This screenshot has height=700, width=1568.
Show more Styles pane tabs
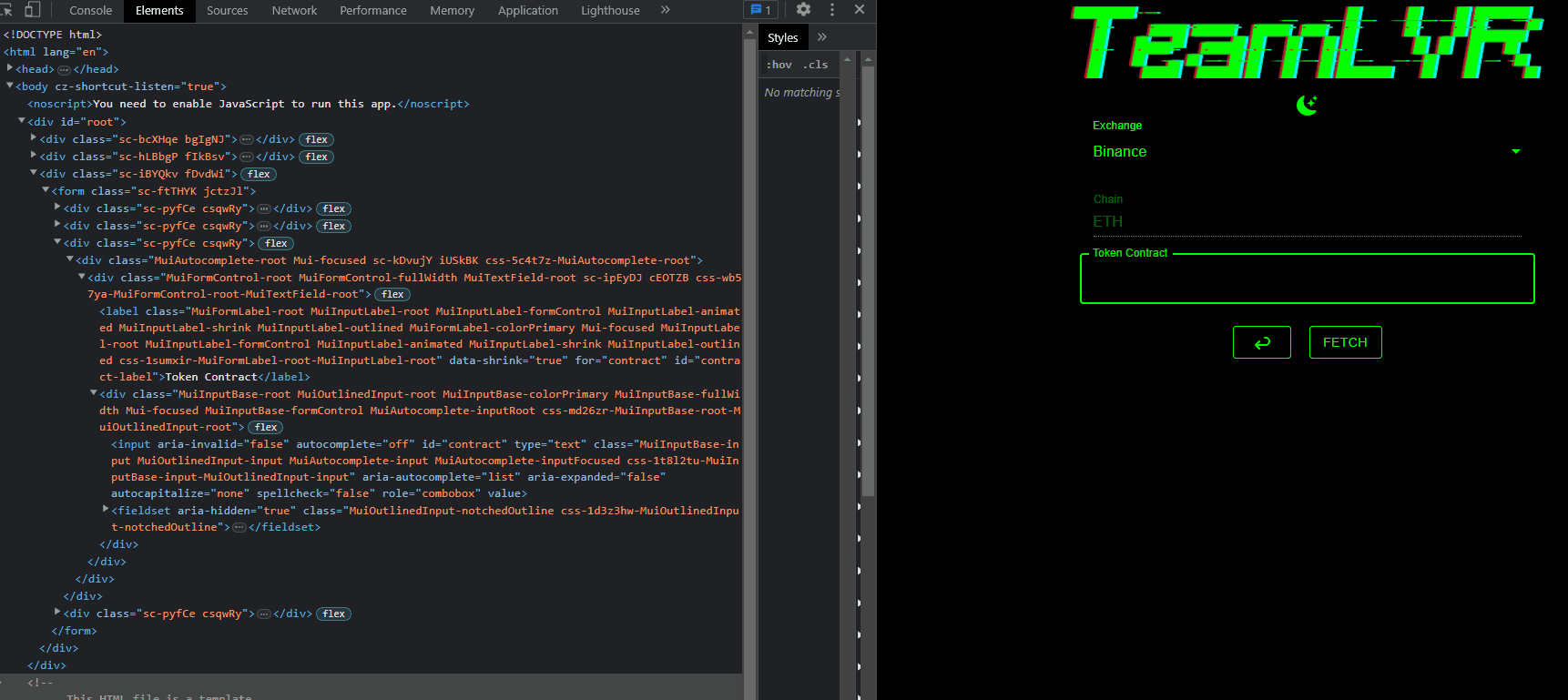point(822,37)
